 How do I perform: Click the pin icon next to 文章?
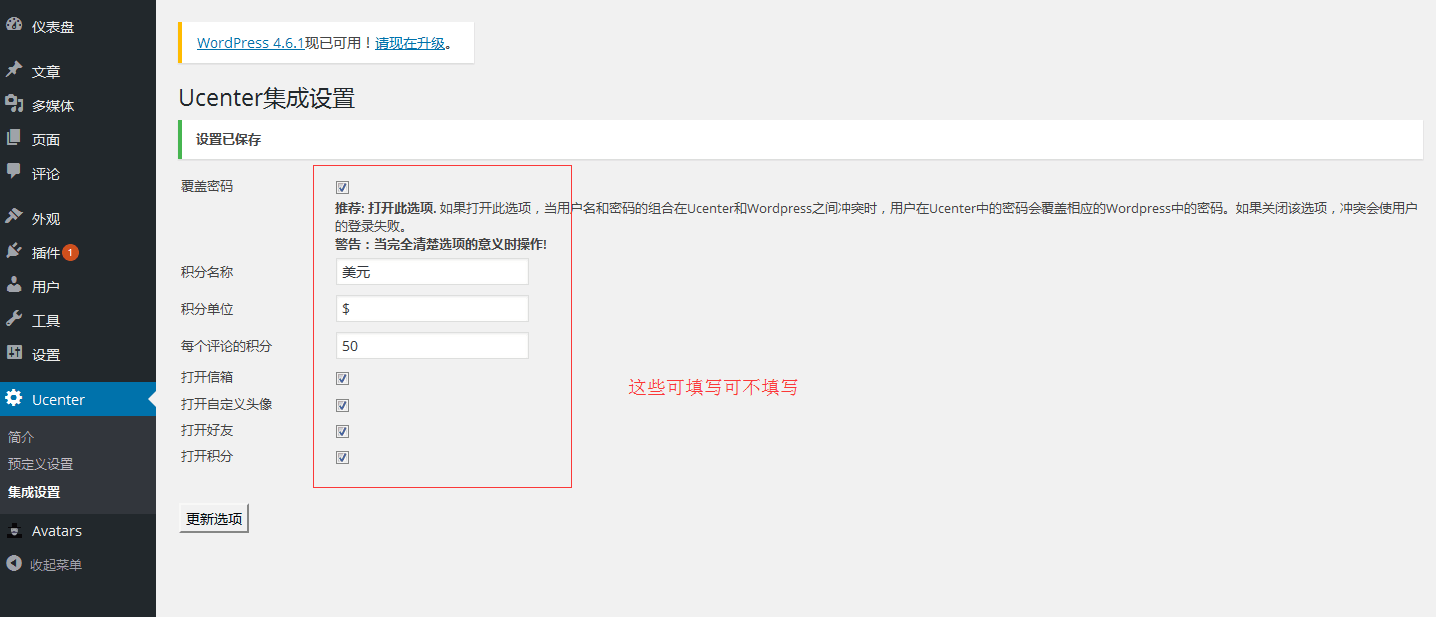(14, 71)
